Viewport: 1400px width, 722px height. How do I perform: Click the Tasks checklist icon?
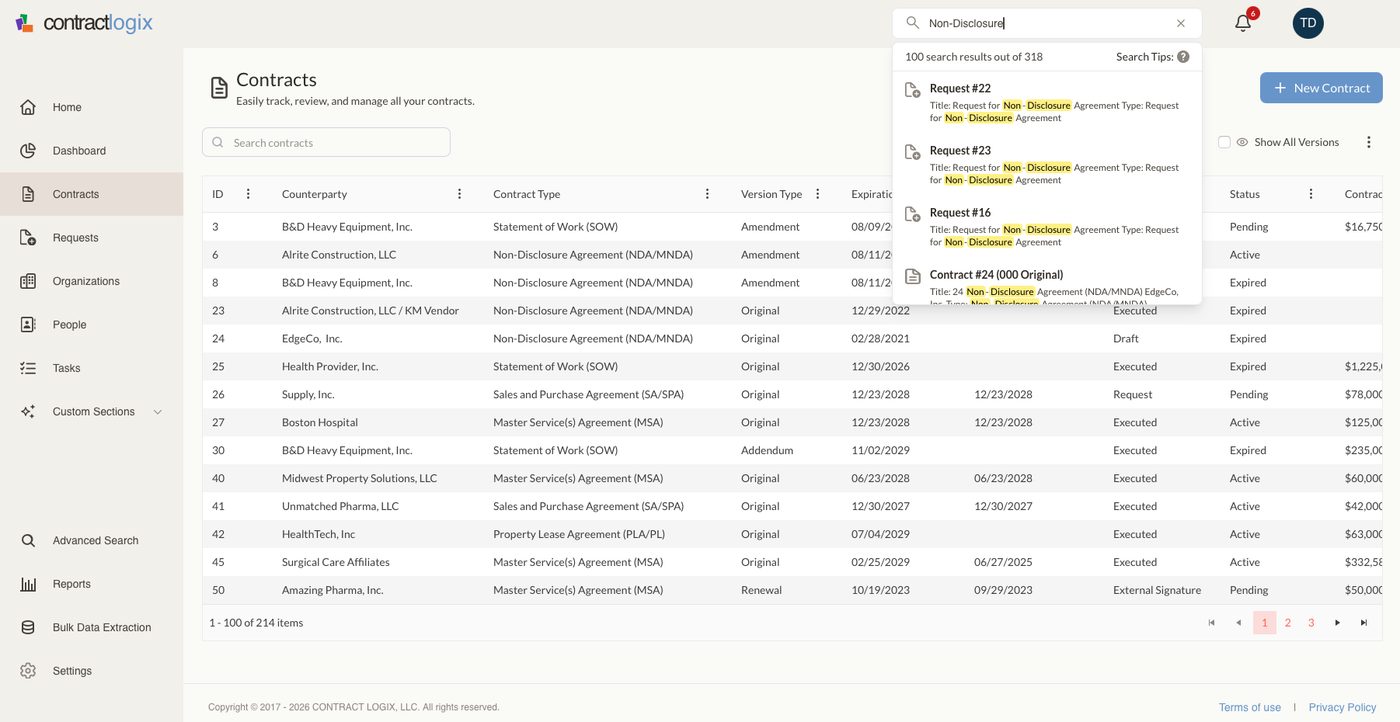pos(28,368)
